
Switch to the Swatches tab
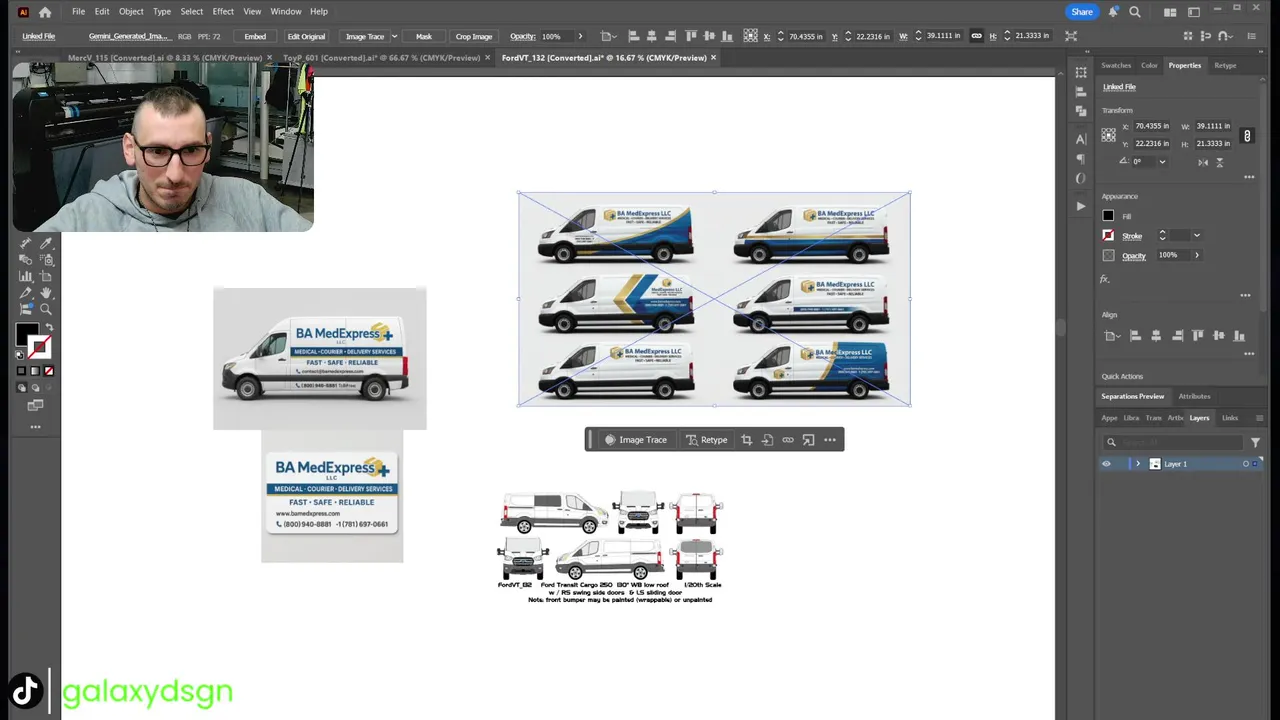(1116, 65)
